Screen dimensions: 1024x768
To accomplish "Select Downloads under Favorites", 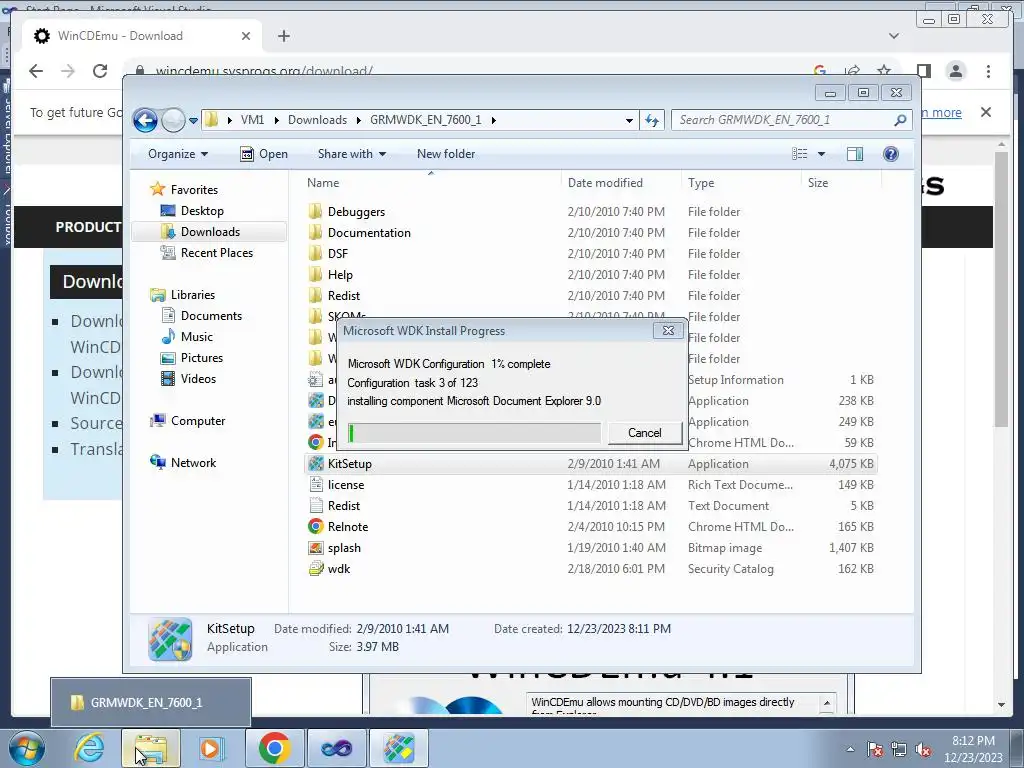I will pyautogui.click(x=210, y=232).
